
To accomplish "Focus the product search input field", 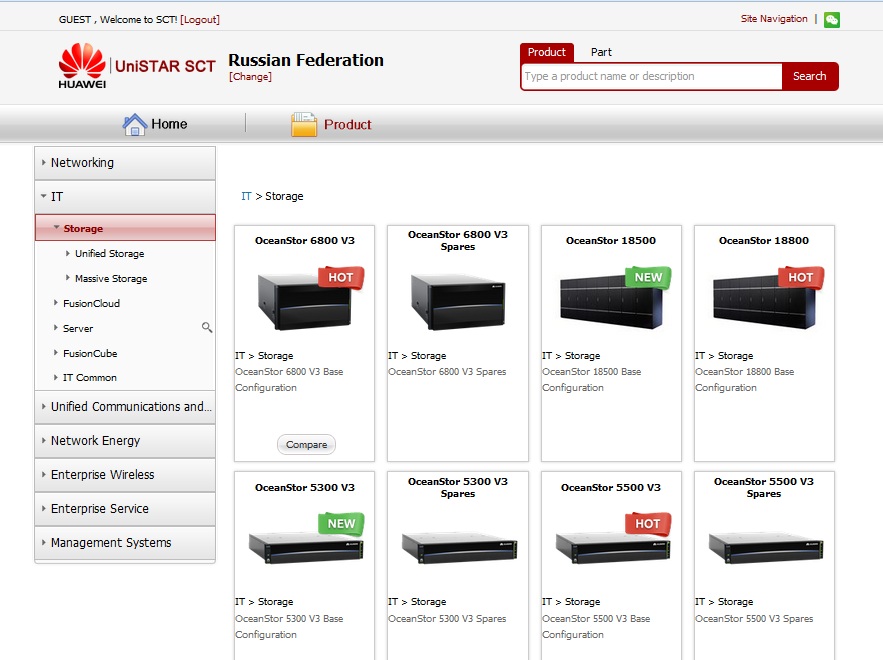I will click(x=652, y=76).
